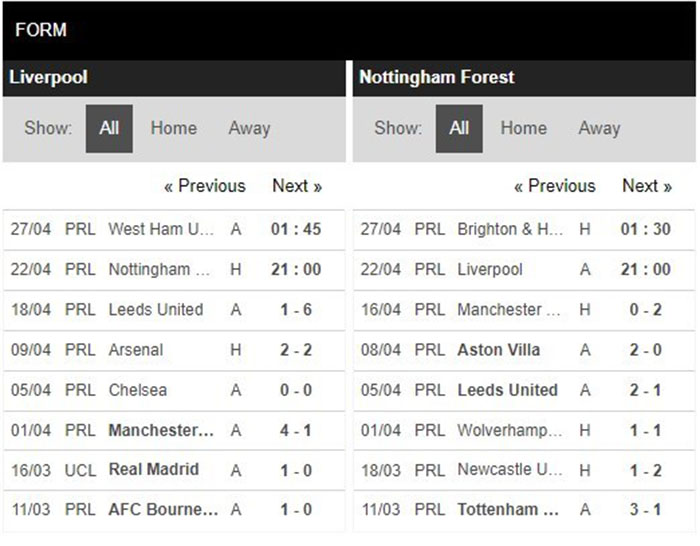Screen dimensions: 700x546
Task: Show Liverpool's Away matches only
Action: (x=249, y=128)
